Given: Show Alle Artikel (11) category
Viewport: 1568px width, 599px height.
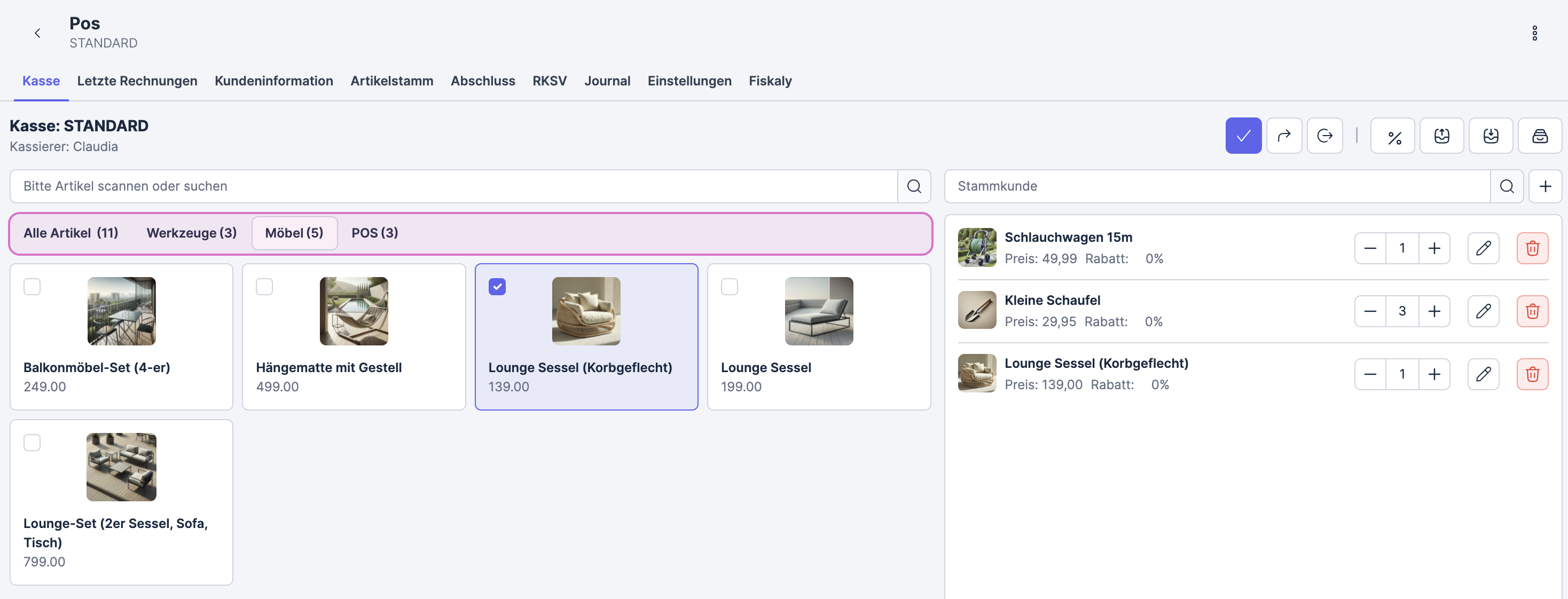Looking at the screenshot, I should click(x=70, y=233).
